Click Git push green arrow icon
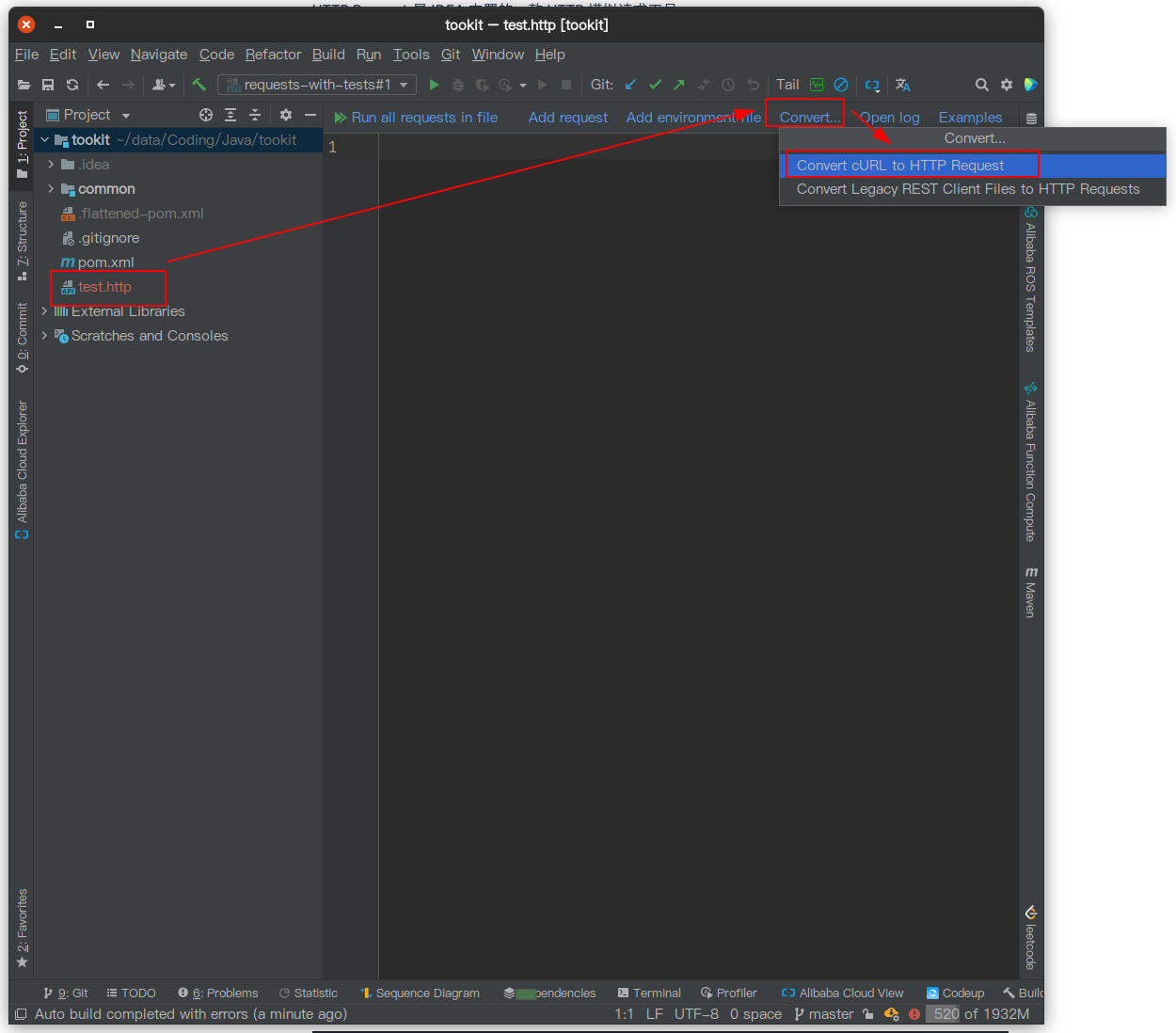Viewport: 1176px width, 1033px height. coord(679,85)
